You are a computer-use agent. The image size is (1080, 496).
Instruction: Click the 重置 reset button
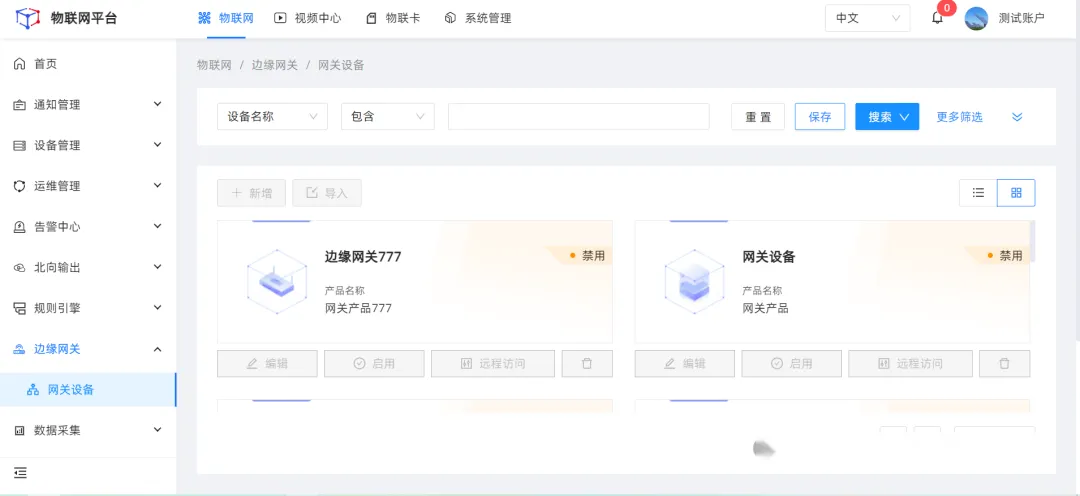(x=758, y=116)
